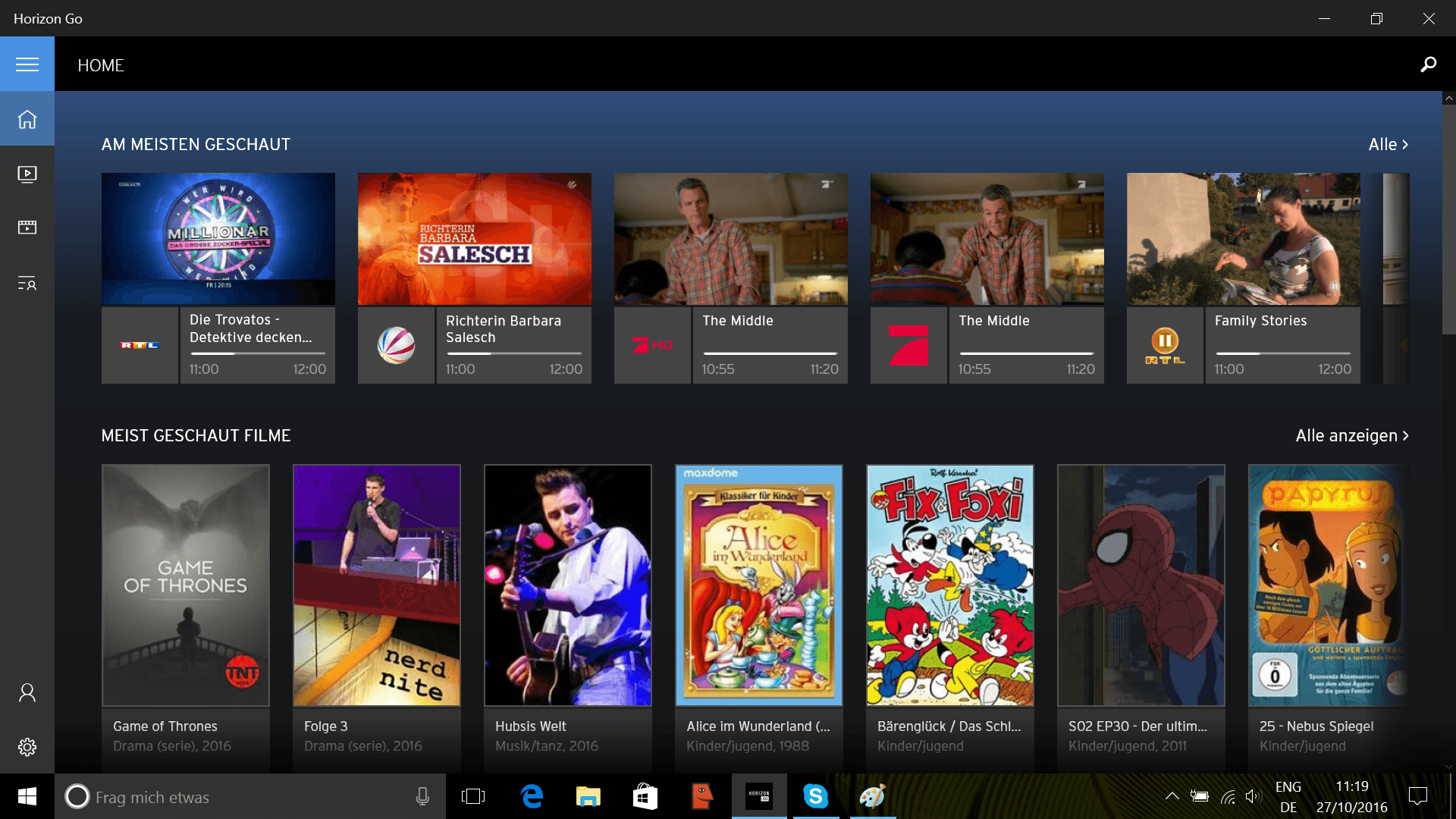Click the search magnifier icon
1456x819 pixels.
[x=1428, y=64]
